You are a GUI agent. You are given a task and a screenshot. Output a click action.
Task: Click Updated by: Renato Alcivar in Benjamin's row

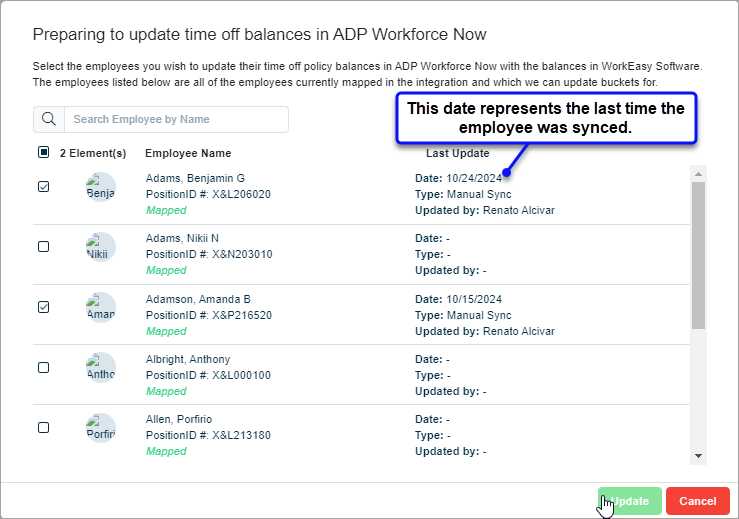tap(484, 210)
